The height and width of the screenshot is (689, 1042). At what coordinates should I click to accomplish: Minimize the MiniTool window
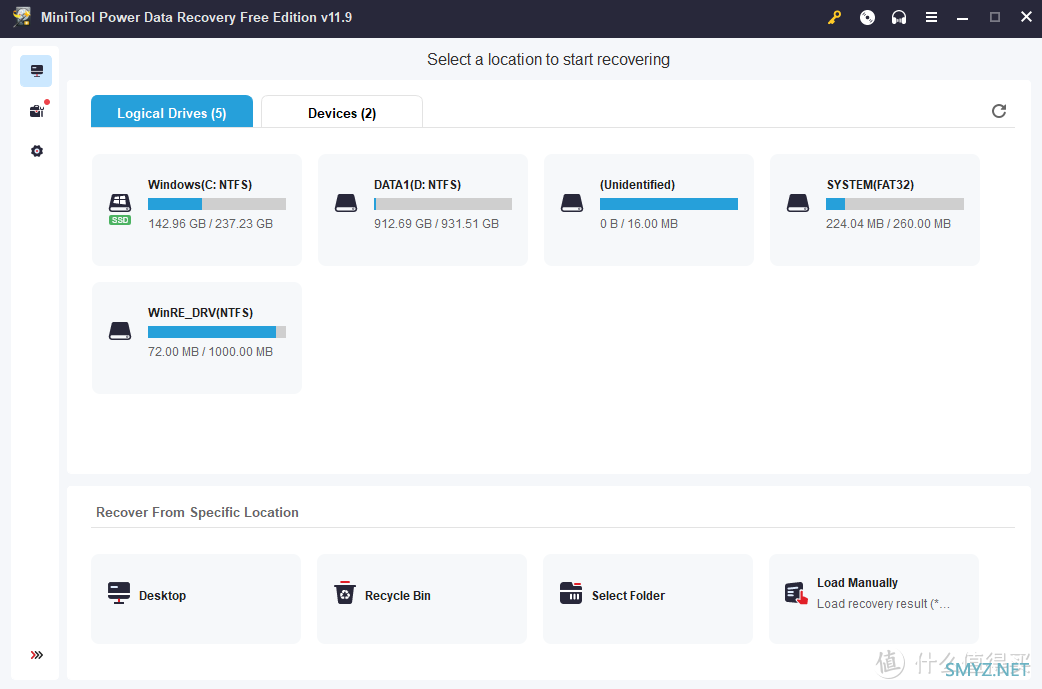962,18
